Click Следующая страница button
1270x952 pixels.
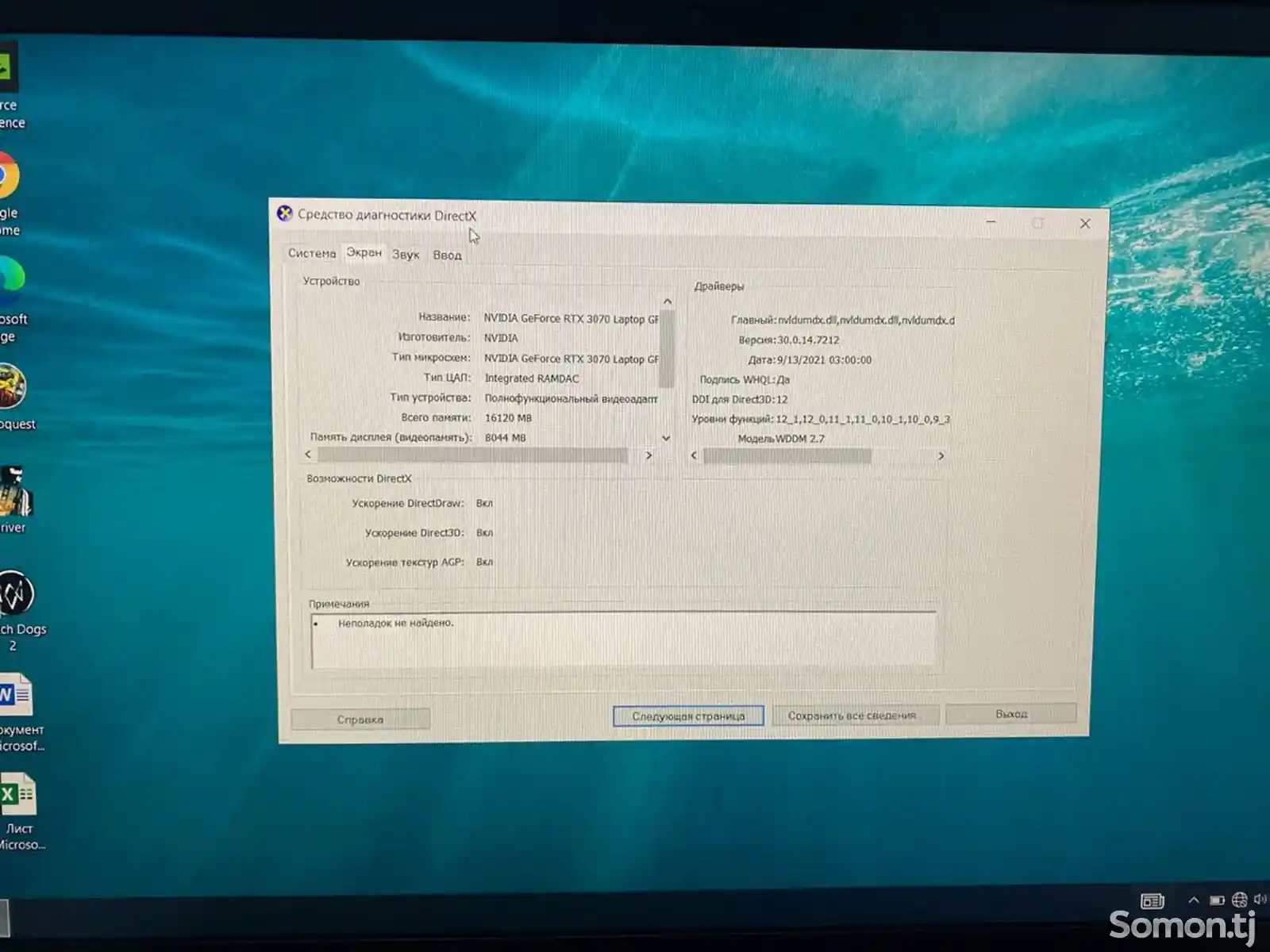(688, 716)
